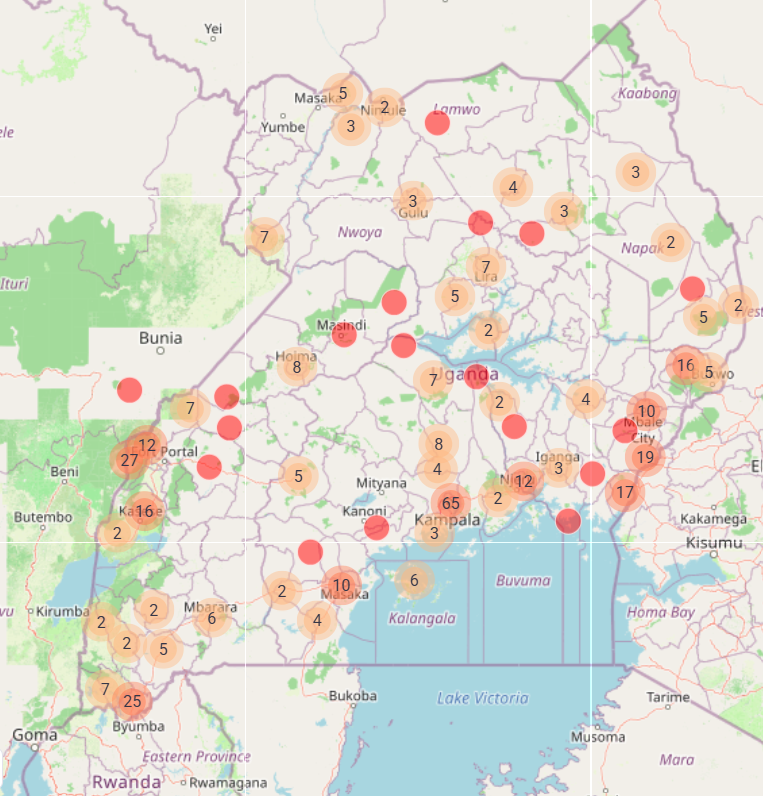Select the red marker near Lamwo

[437, 123]
